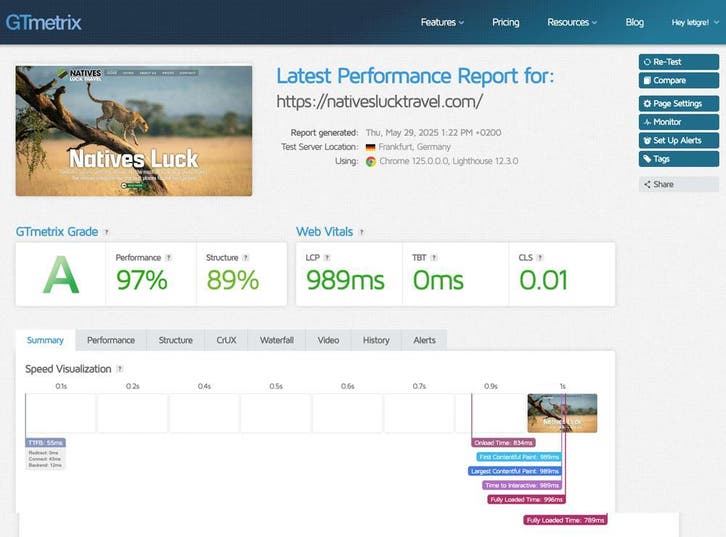Open the Resources dropdown menu

click(572, 22)
